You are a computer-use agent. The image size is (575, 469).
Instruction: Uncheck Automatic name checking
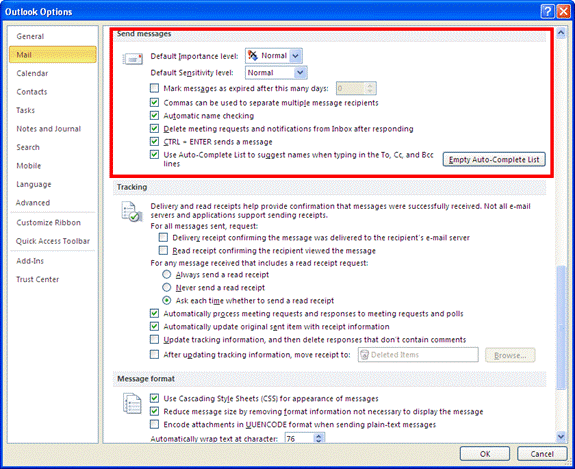(154, 116)
